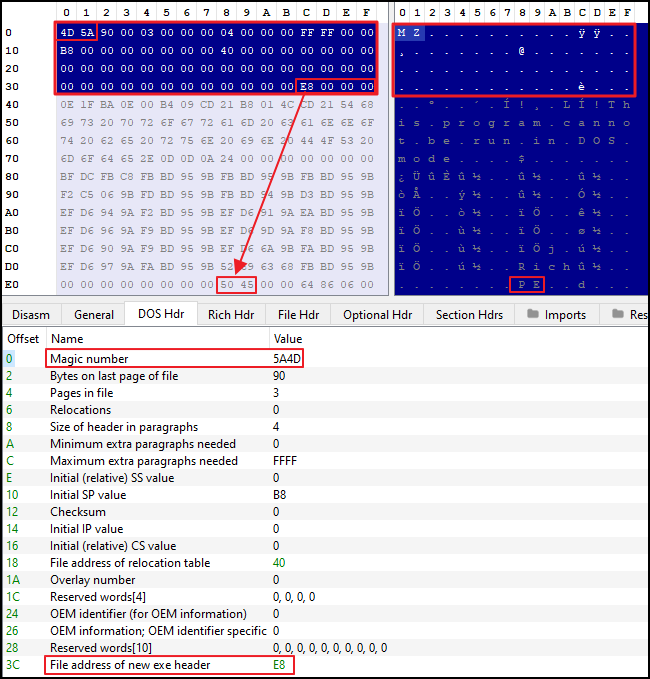Go to the File Hdr tab
The image size is (650, 679).
click(x=299, y=315)
